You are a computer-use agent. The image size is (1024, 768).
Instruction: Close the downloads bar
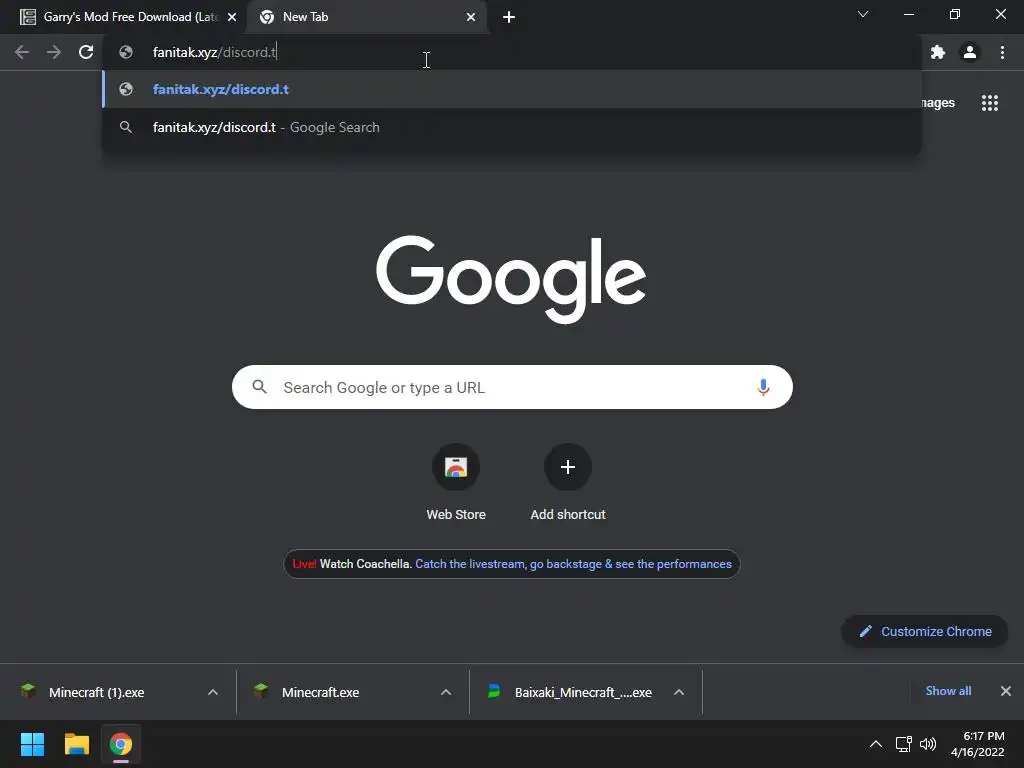(1006, 691)
